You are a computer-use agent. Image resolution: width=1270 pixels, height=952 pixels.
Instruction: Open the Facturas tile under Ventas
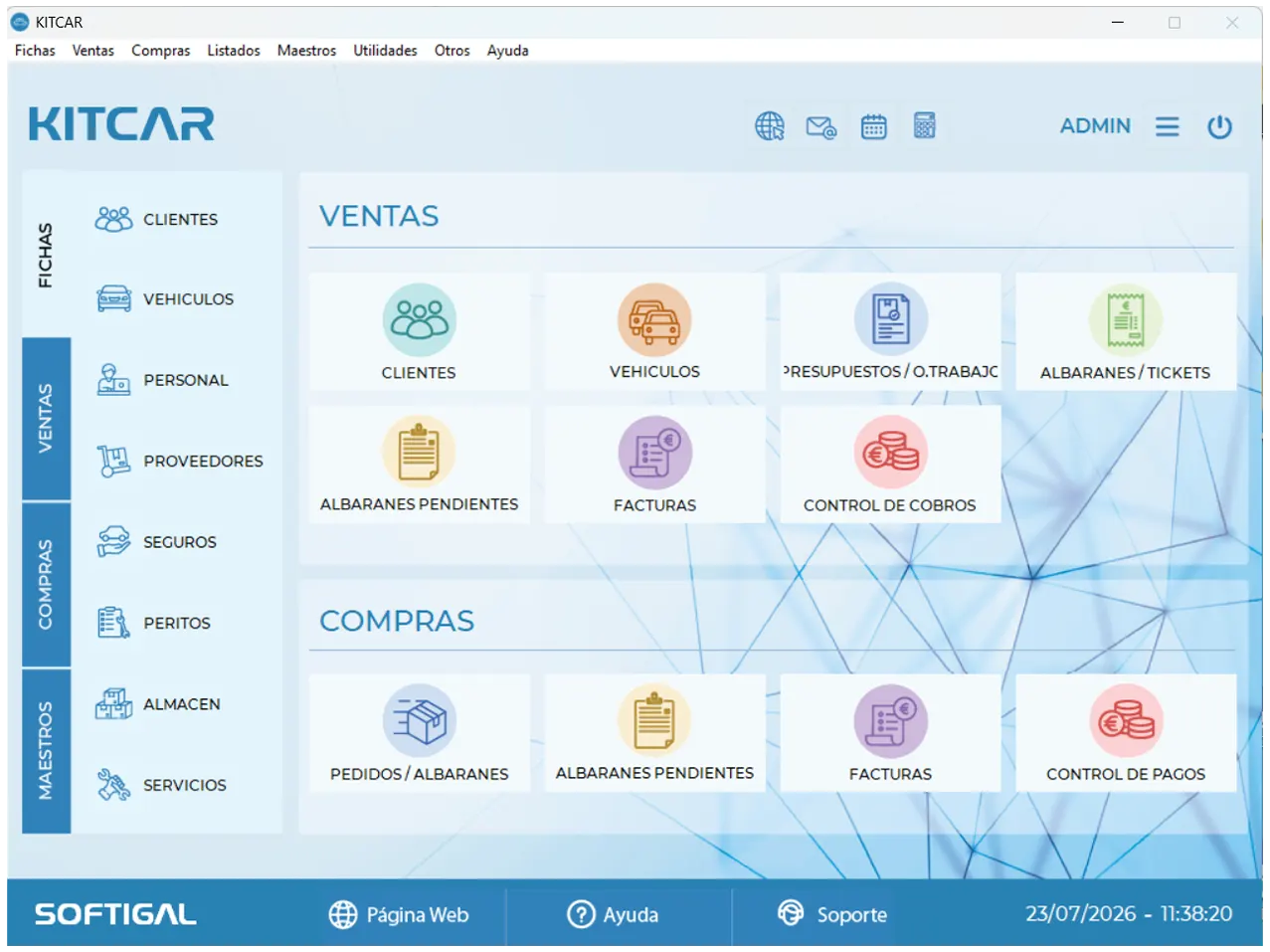(654, 464)
